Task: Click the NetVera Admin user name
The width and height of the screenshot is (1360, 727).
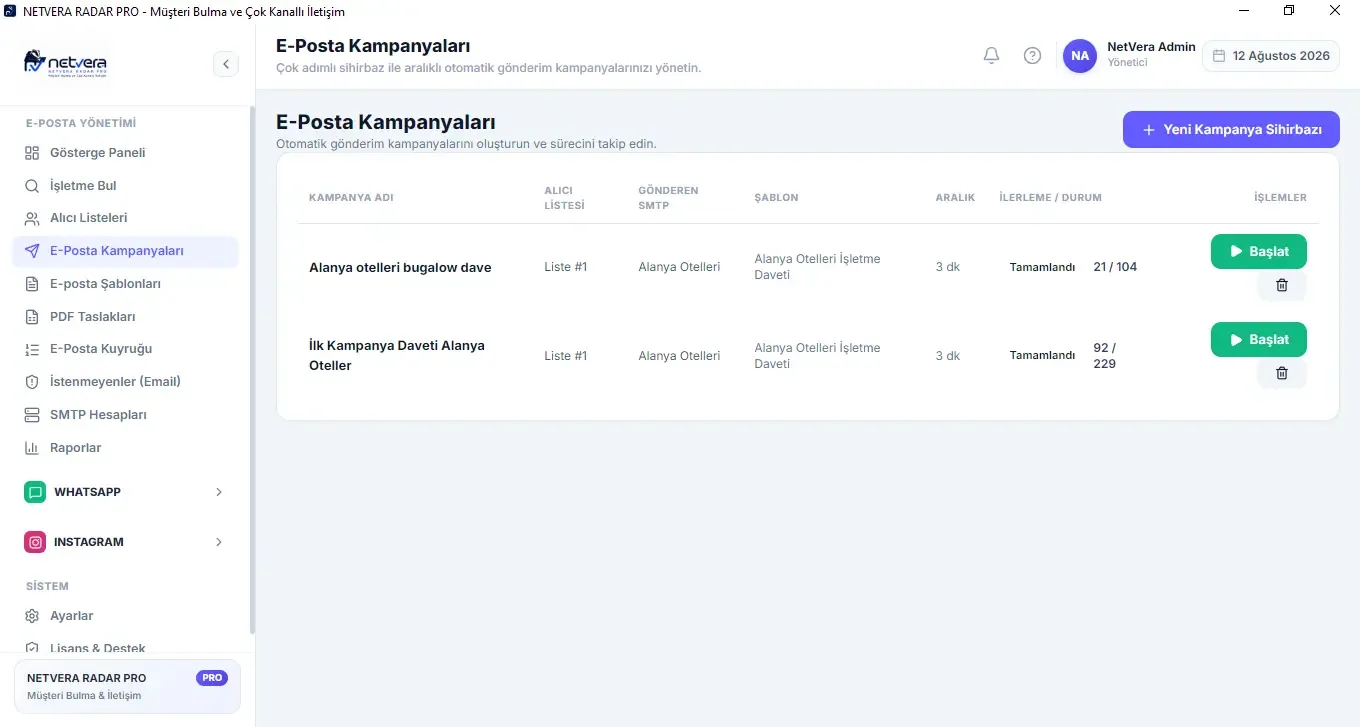Action: [1151, 47]
